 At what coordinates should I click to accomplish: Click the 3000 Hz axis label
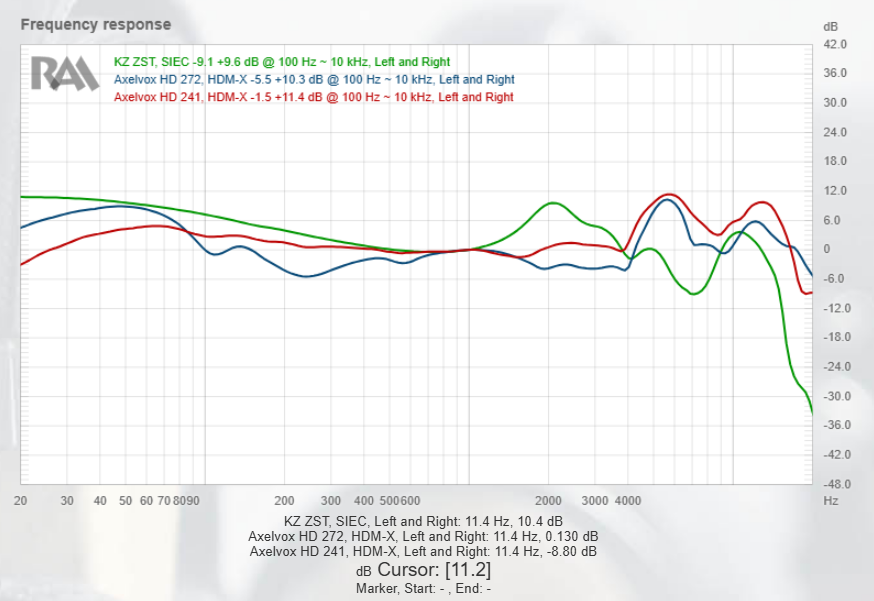[595, 501]
